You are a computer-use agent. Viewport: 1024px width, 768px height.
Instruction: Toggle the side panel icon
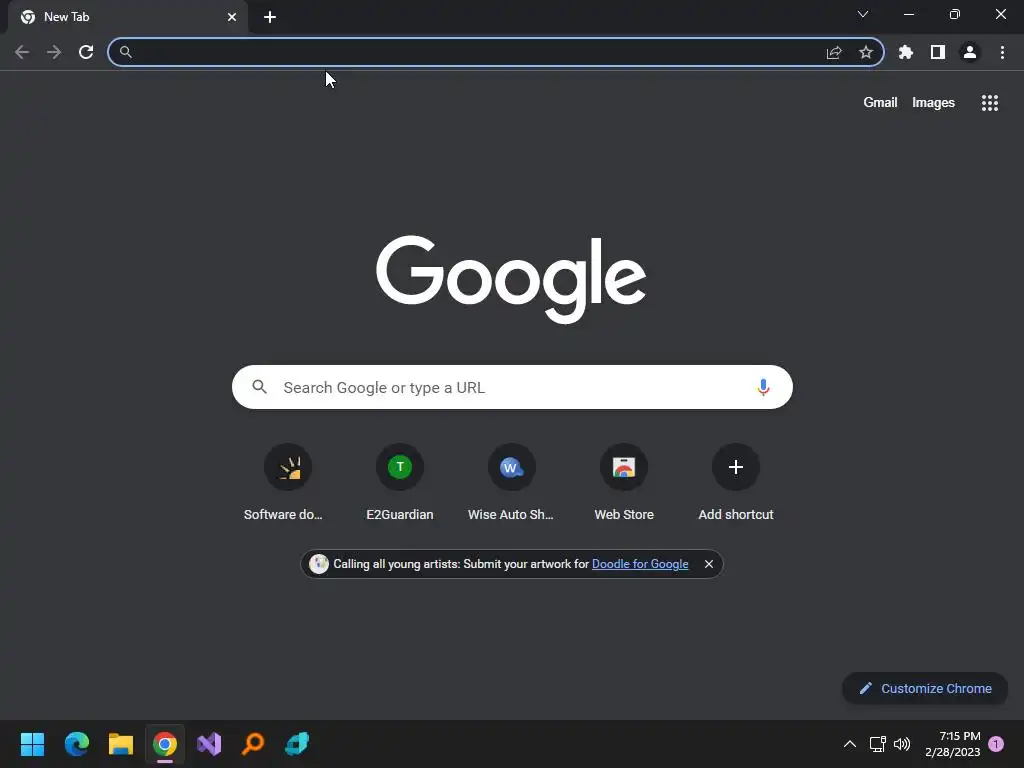click(938, 52)
